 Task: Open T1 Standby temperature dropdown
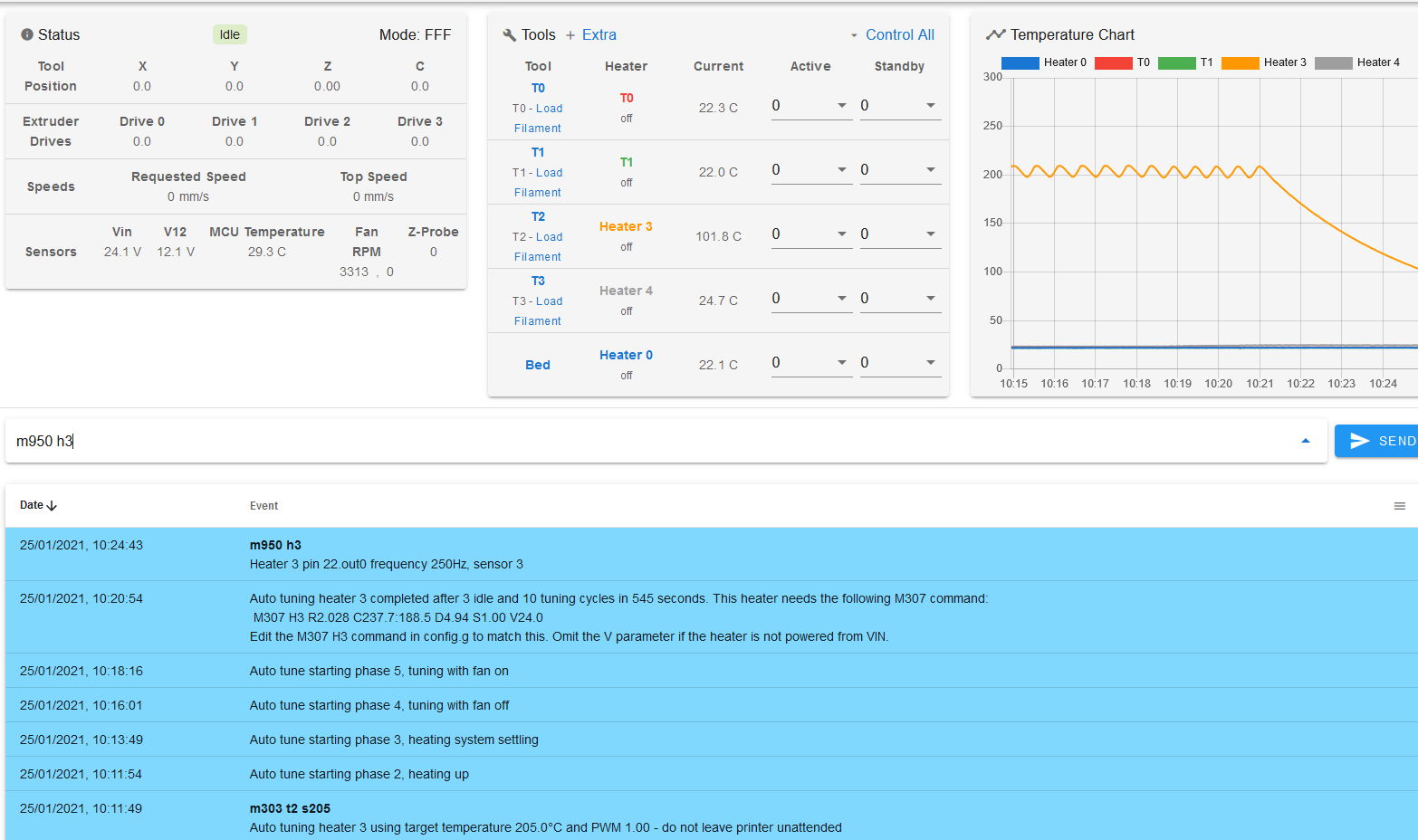click(x=931, y=170)
